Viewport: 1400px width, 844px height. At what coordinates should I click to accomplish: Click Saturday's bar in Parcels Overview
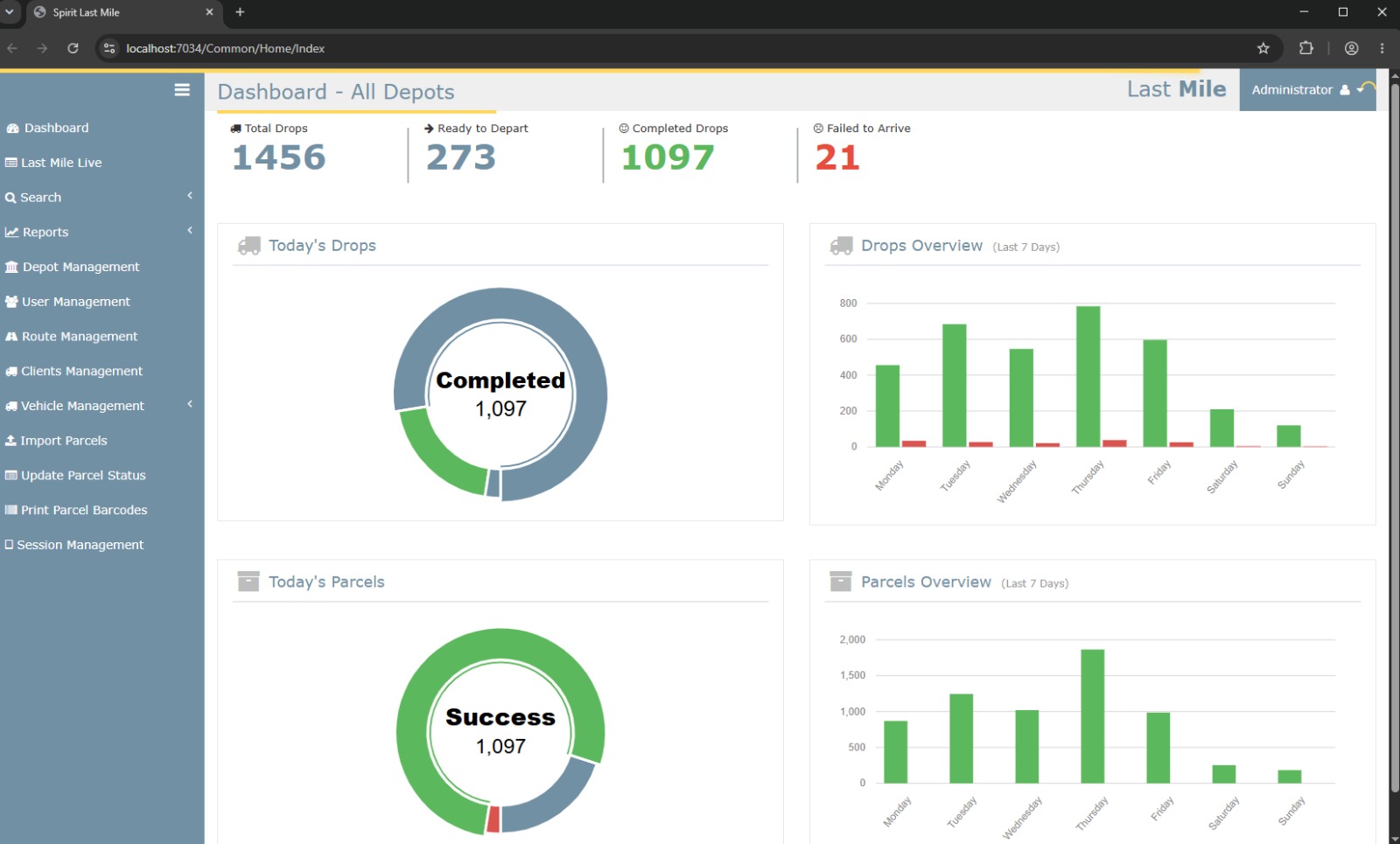click(1223, 774)
